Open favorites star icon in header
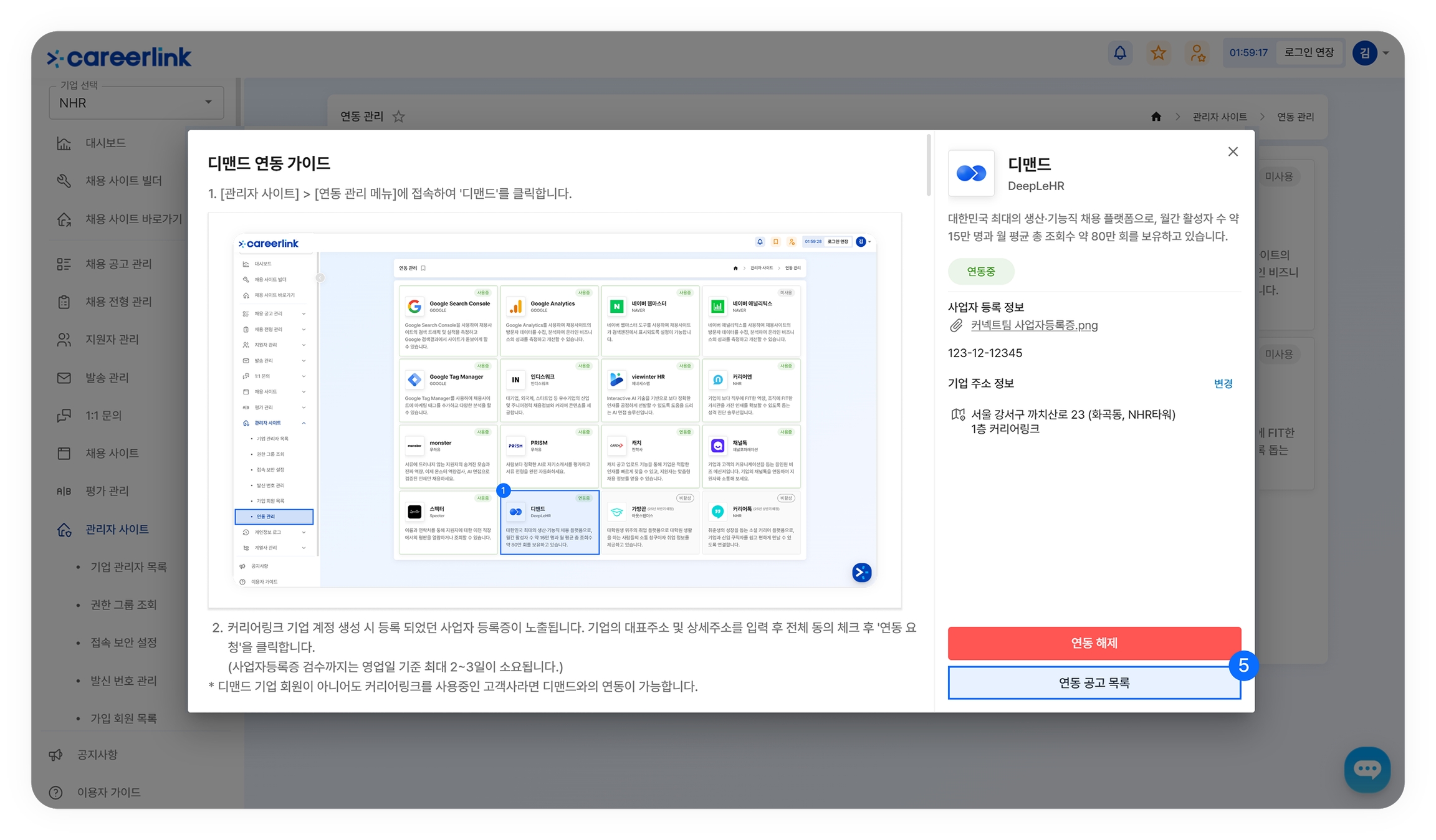Screen dimensions: 1436x840 click(x=1158, y=53)
